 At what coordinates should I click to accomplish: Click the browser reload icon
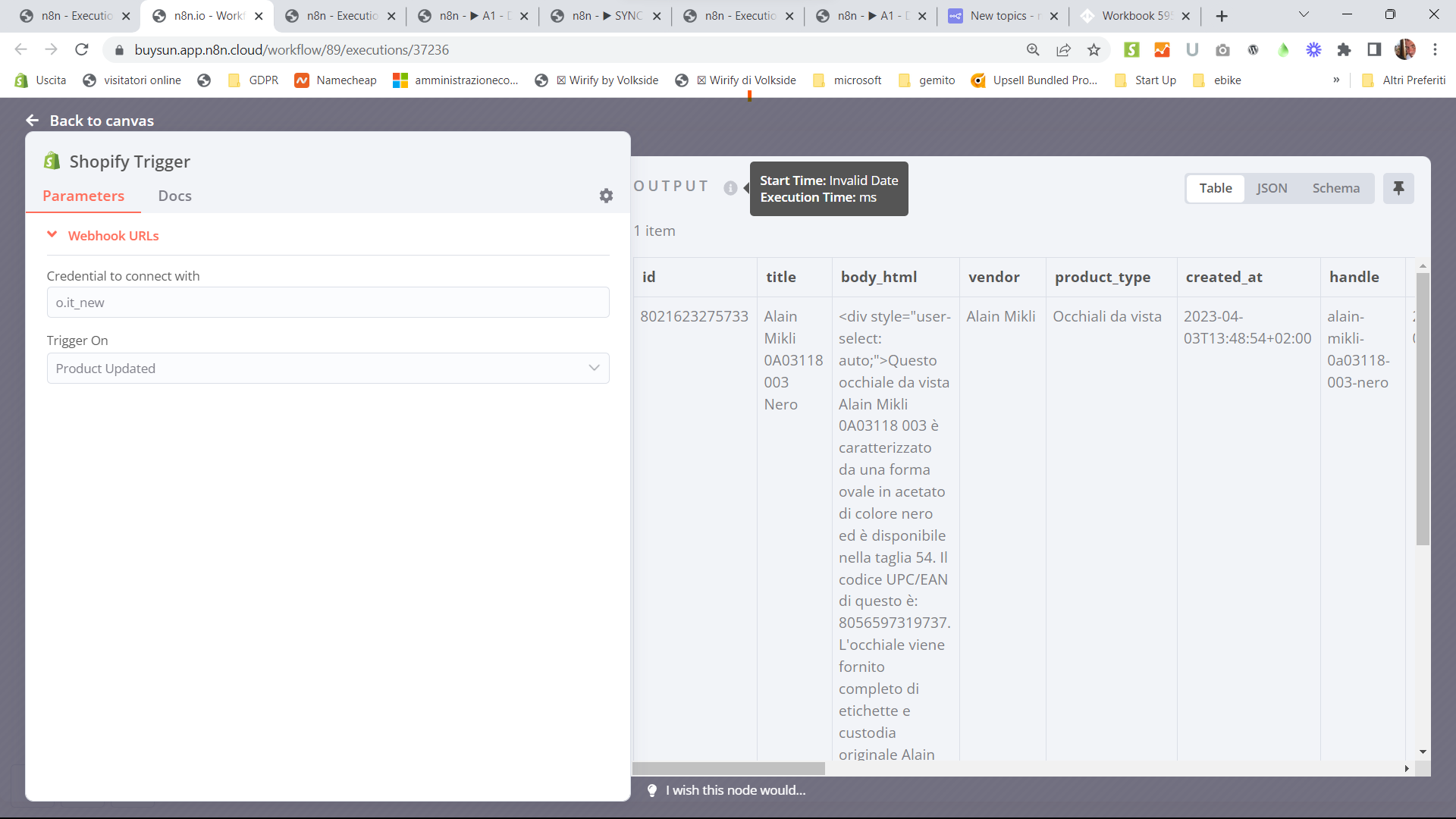point(82,50)
